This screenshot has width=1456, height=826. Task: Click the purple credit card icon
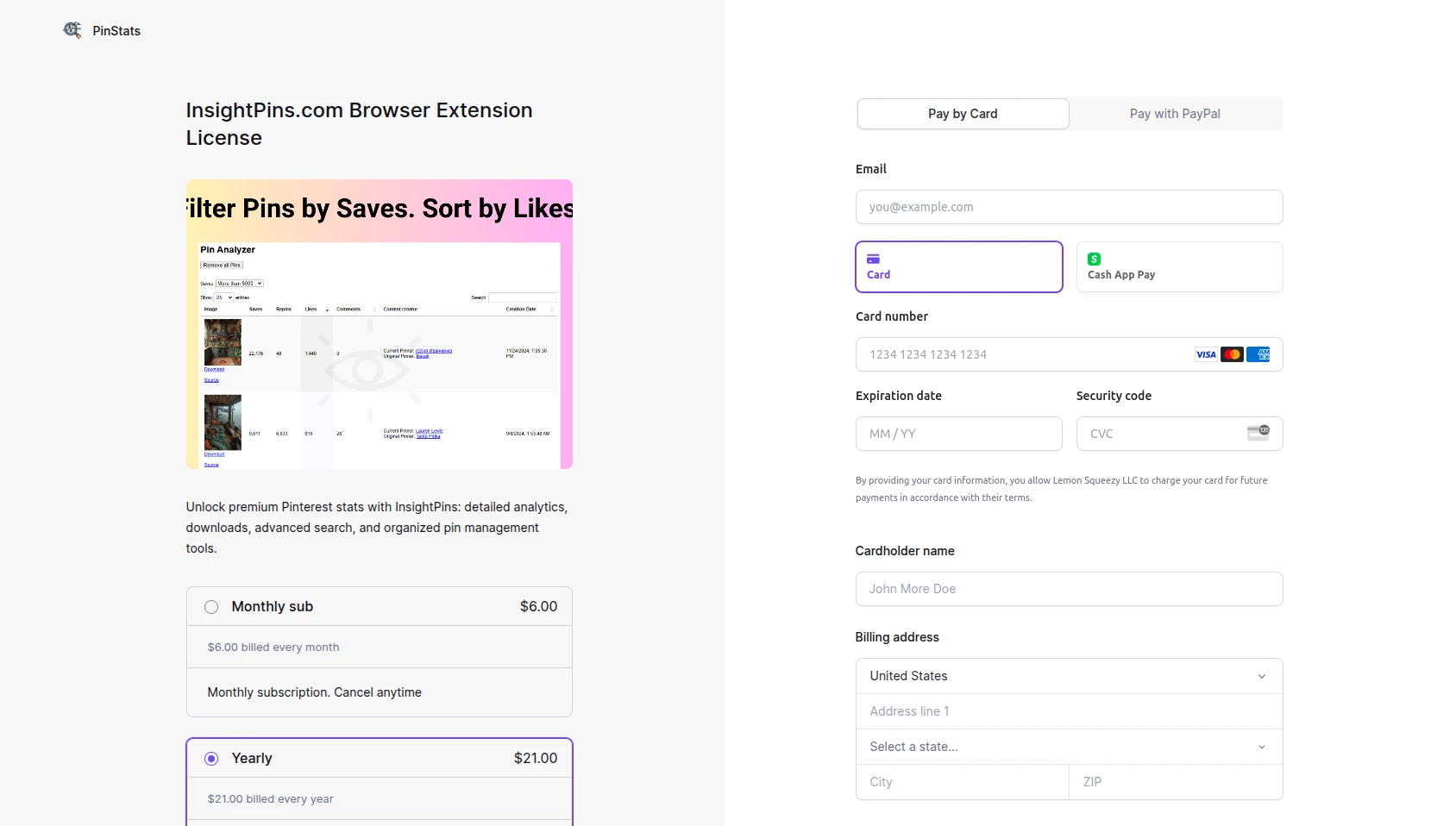[x=873, y=259]
